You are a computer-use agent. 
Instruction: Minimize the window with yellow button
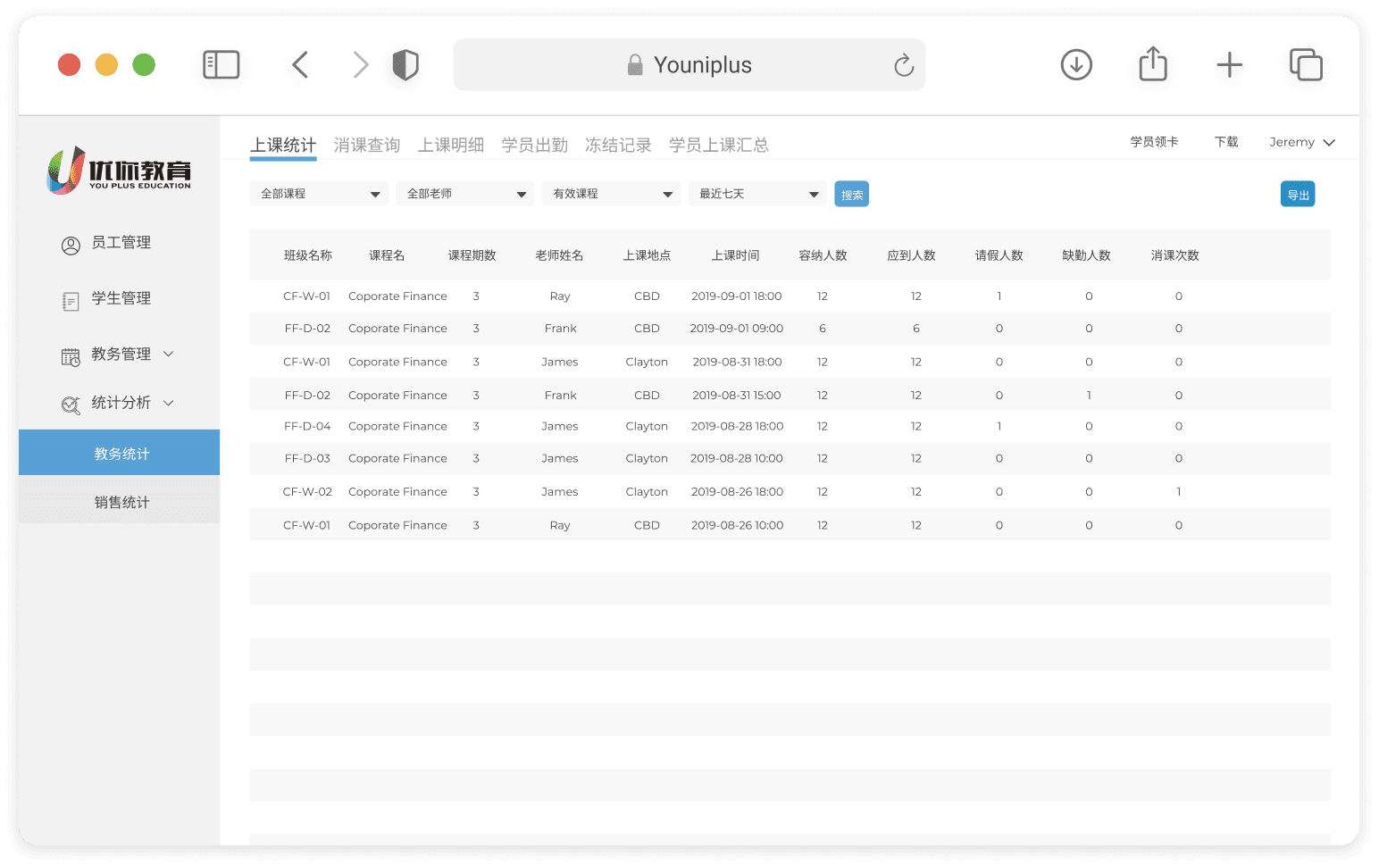point(106,65)
